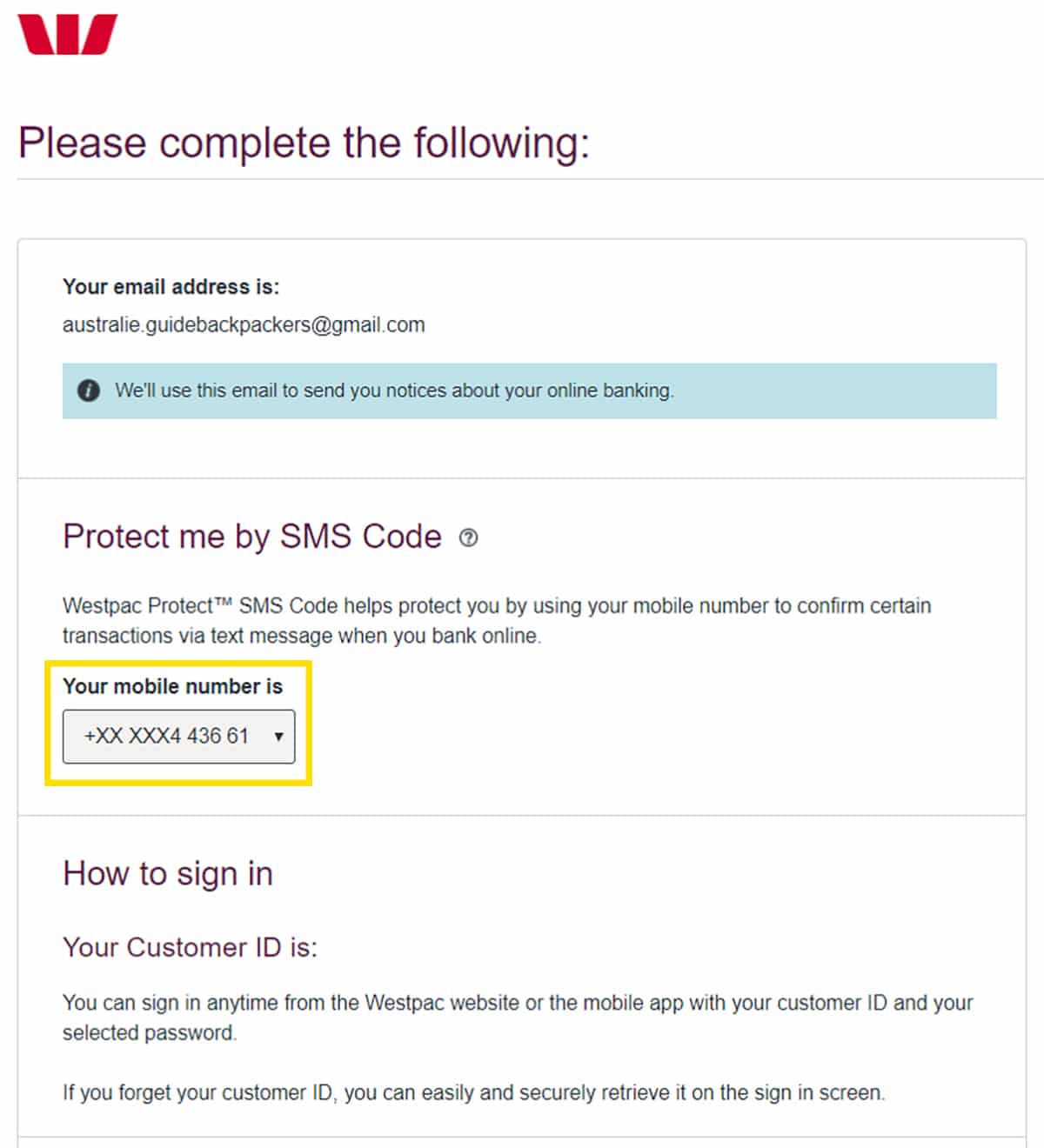Open the SMS Code help question mark
This screenshot has height=1148, width=1044.
(468, 537)
